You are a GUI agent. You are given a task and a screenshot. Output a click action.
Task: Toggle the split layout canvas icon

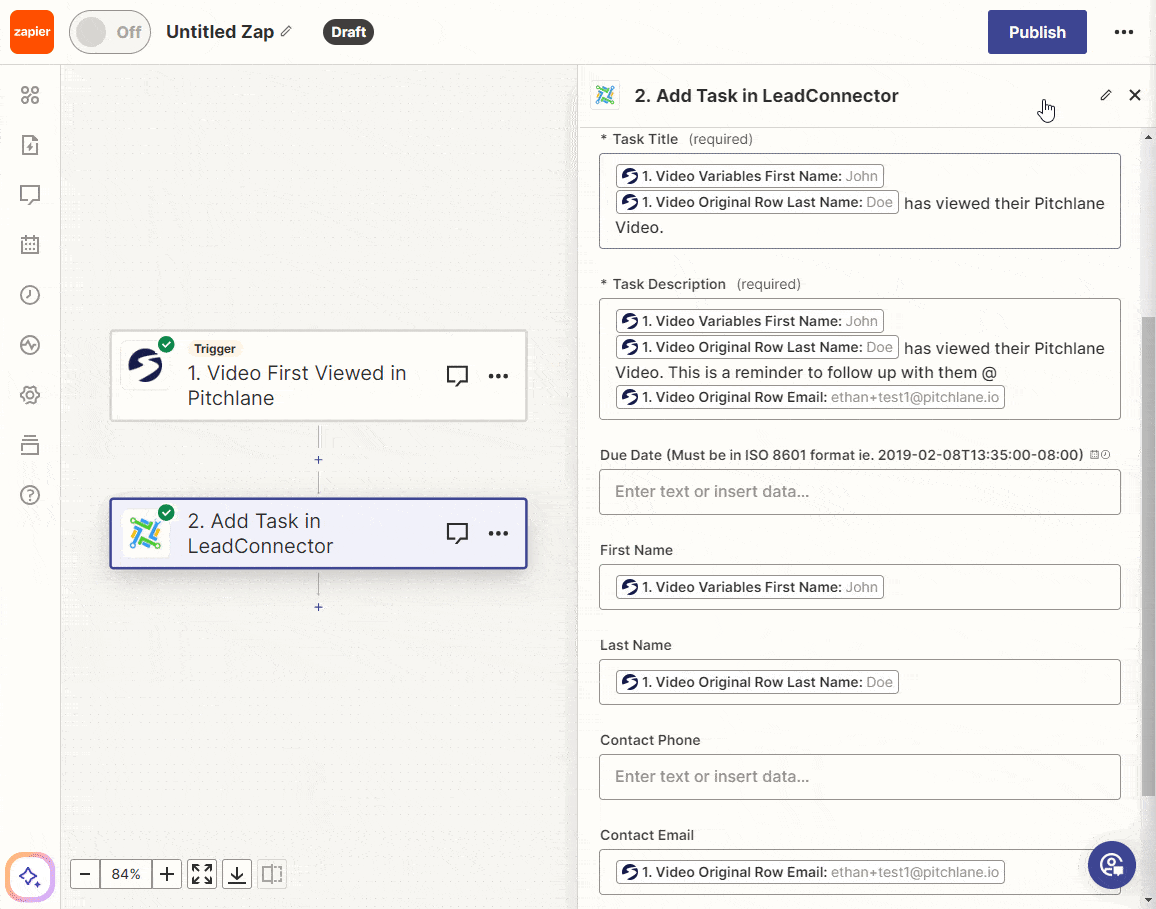click(x=272, y=874)
